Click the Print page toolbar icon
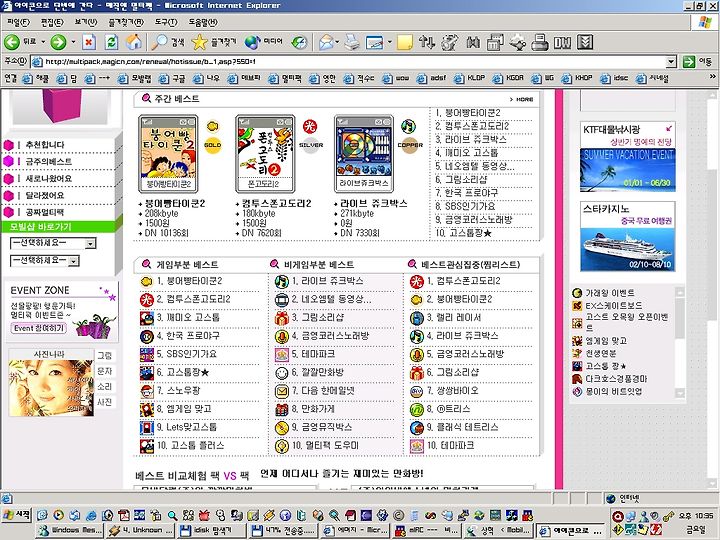 [x=352, y=42]
